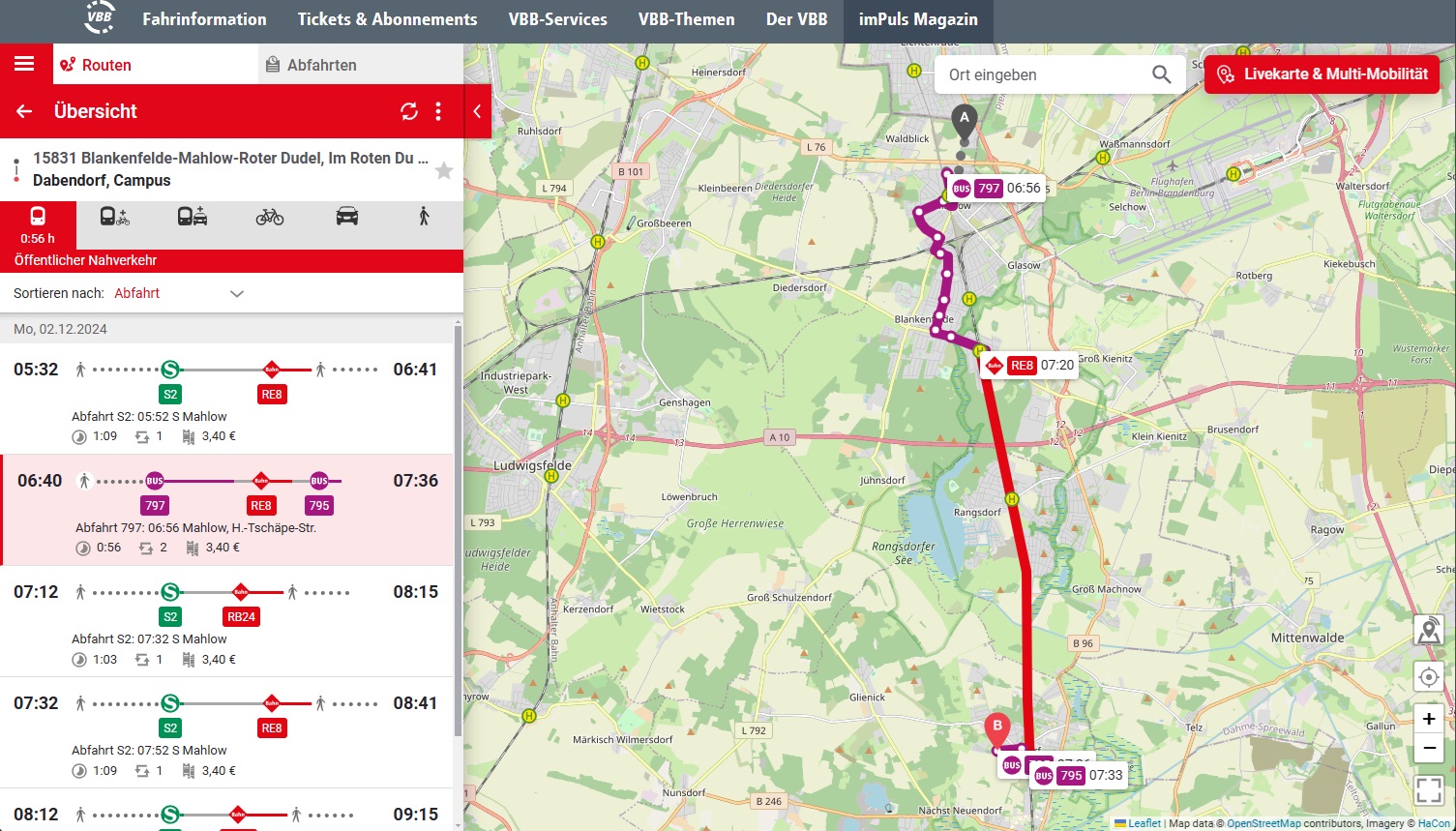This screenshot has height=831, width=1456.
Task: Open the OpenStreetMap attribution link
Action: tap(1263, 823)
